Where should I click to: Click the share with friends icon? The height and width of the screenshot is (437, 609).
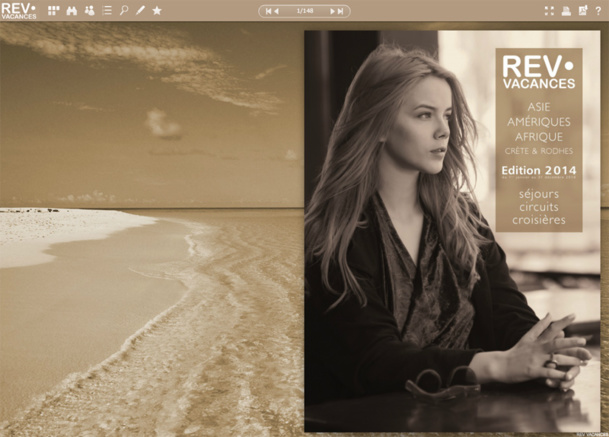coord(89,10)
